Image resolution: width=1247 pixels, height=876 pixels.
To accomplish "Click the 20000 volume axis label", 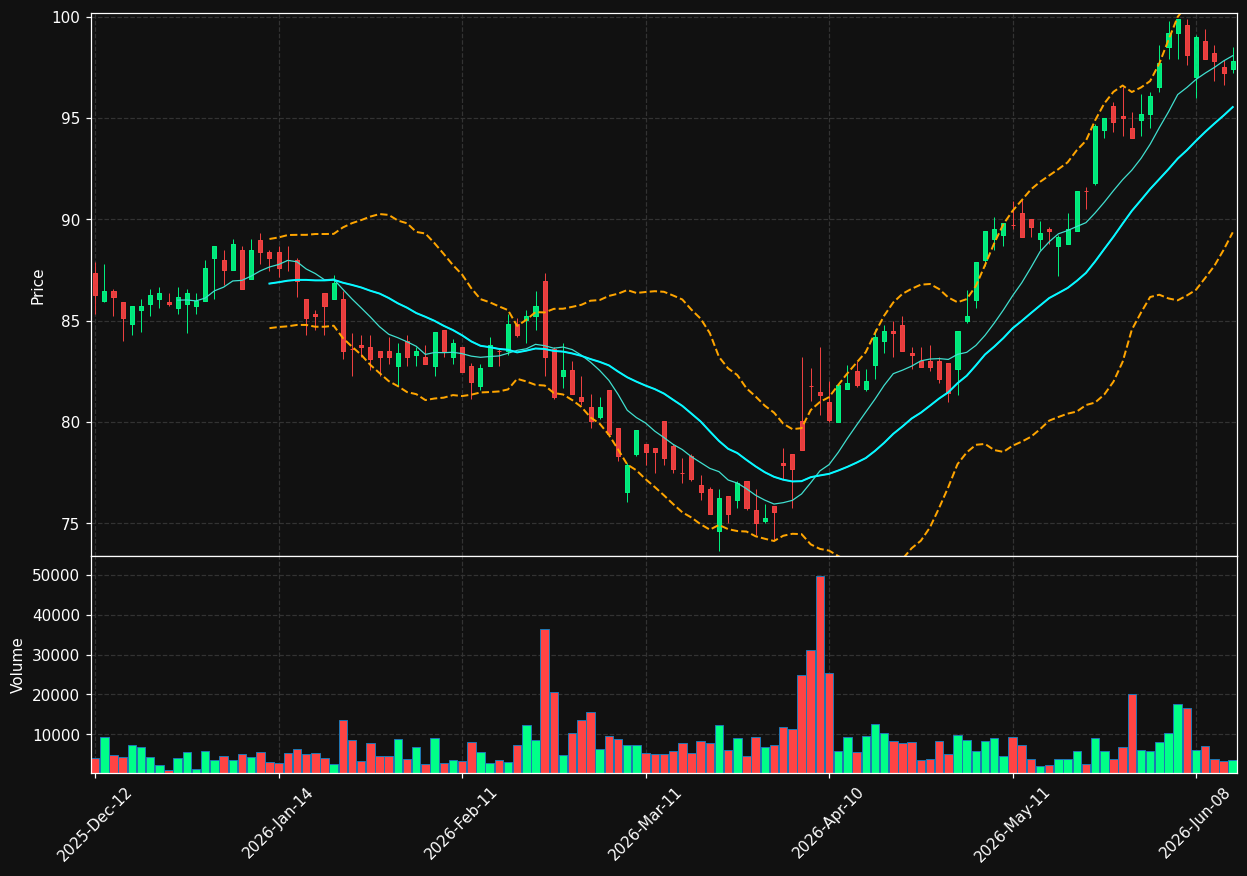I will click(57, 695).
